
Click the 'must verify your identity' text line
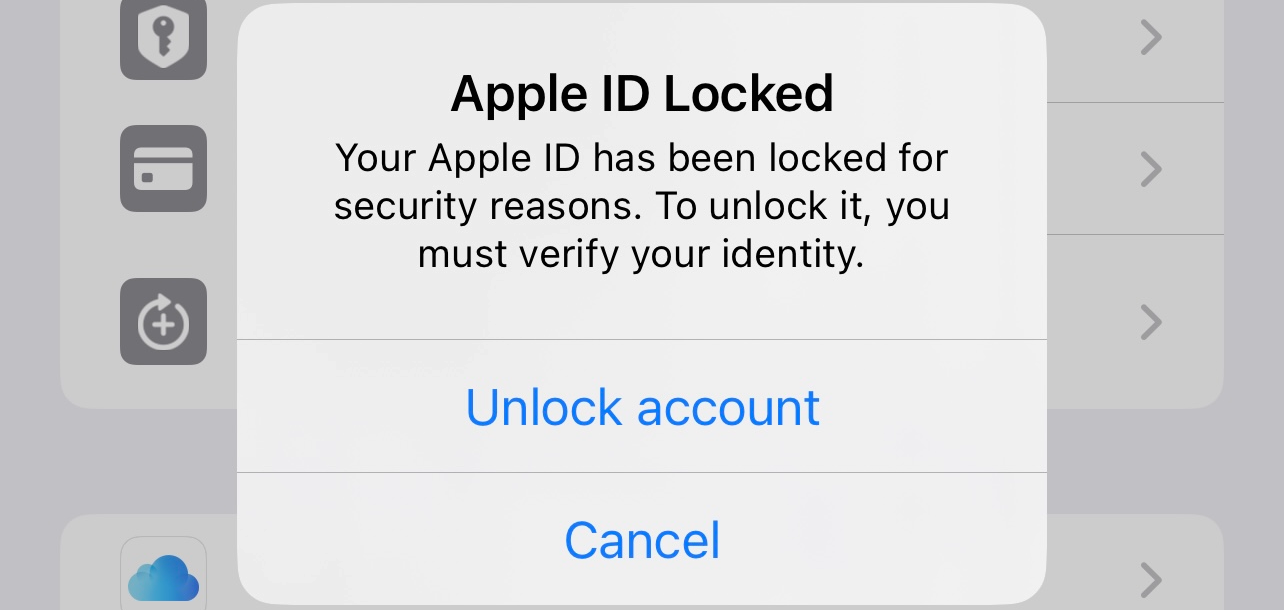coord(640,255)
